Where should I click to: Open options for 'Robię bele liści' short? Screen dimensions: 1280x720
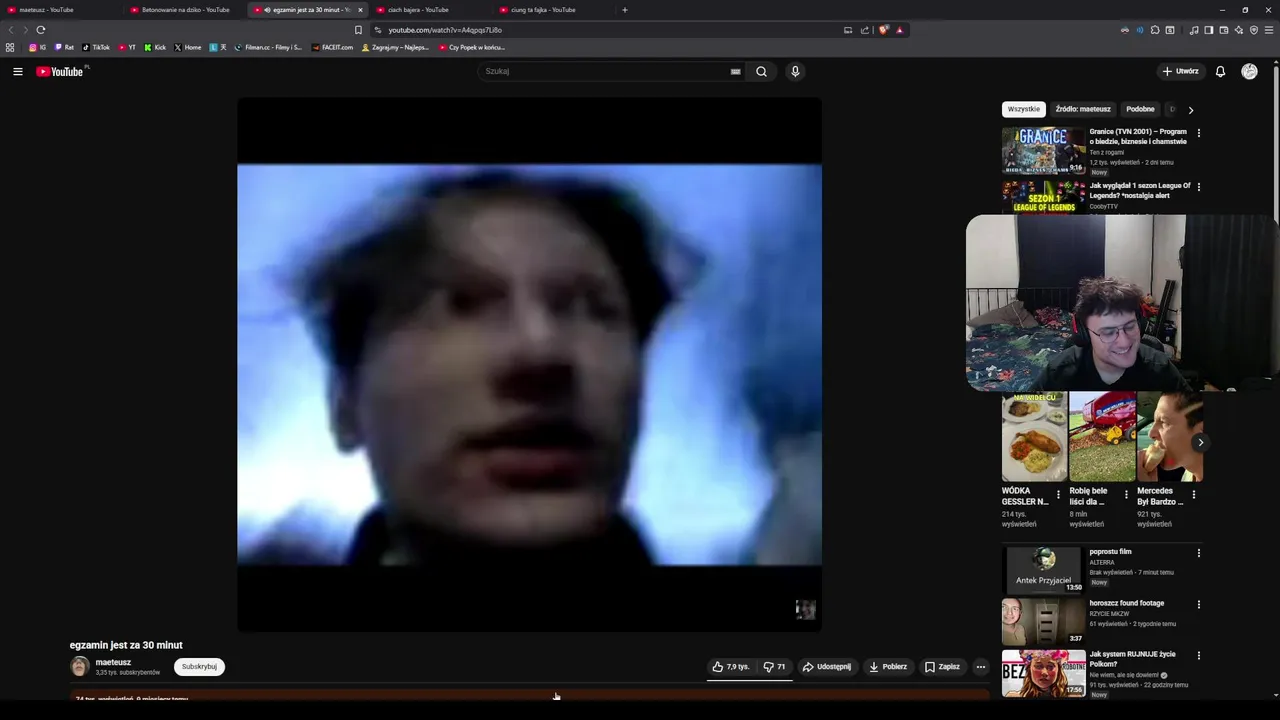pyautogui.click(x=1126, y=495)
